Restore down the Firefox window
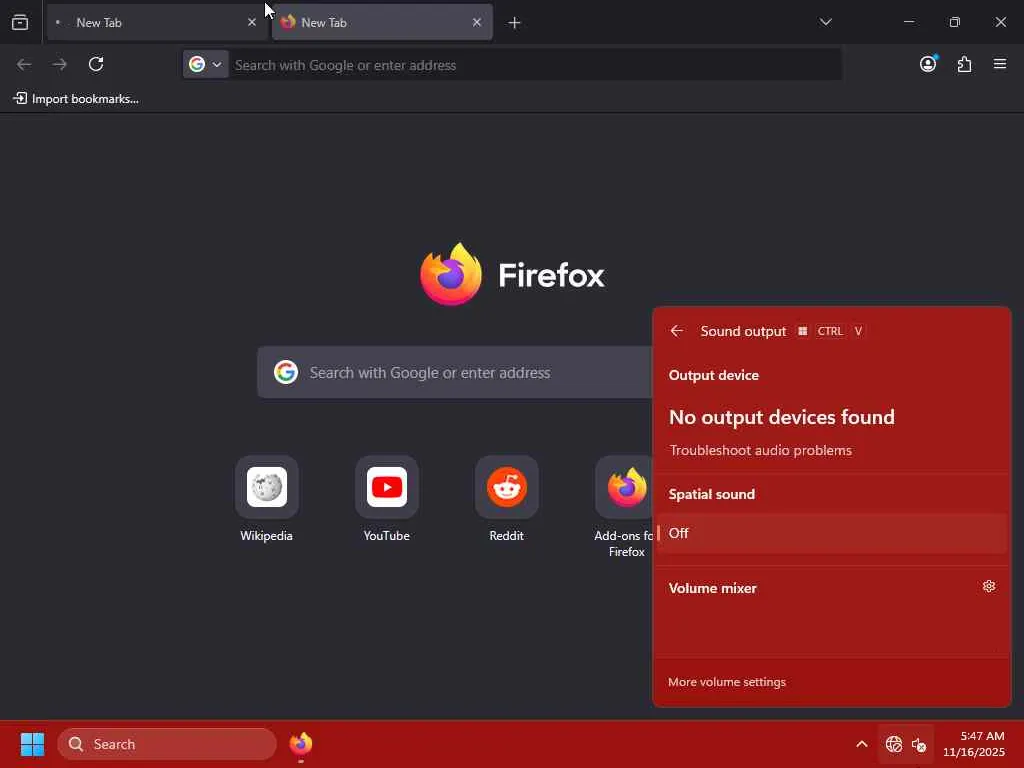The width and height of the screenshot is (1024, 768). [955, 22]
